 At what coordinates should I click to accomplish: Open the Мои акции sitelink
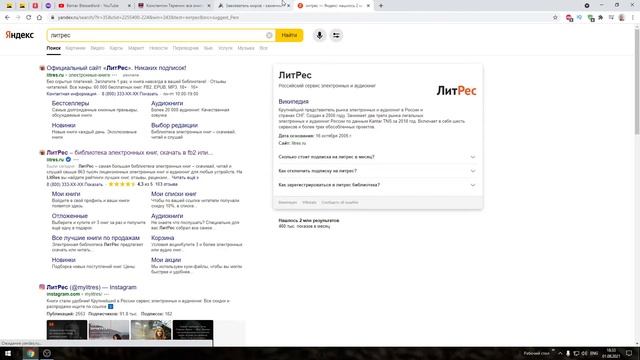click(x=166, y=260)
